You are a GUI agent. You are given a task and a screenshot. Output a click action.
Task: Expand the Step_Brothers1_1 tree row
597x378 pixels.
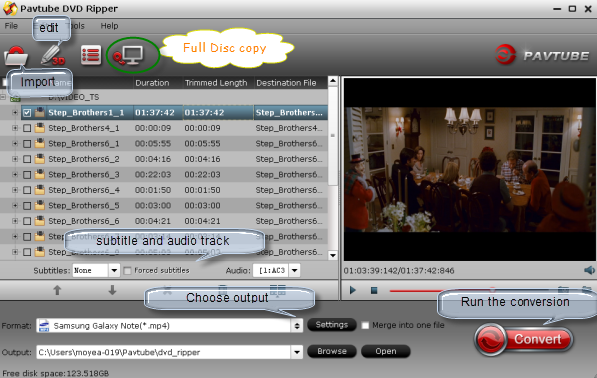(x=15, y=113)
